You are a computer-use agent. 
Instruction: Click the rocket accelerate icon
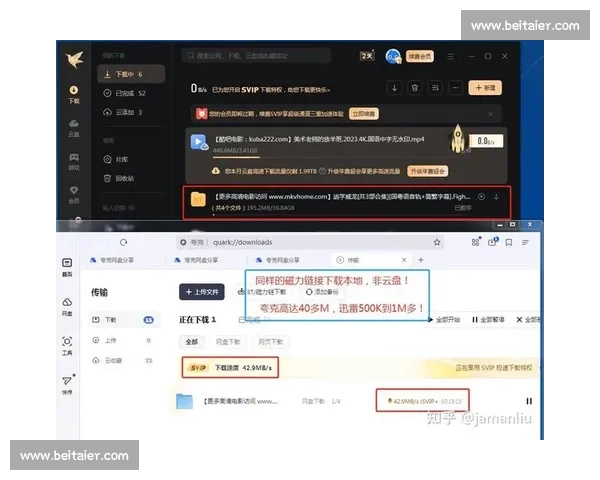tap(457, 139)
